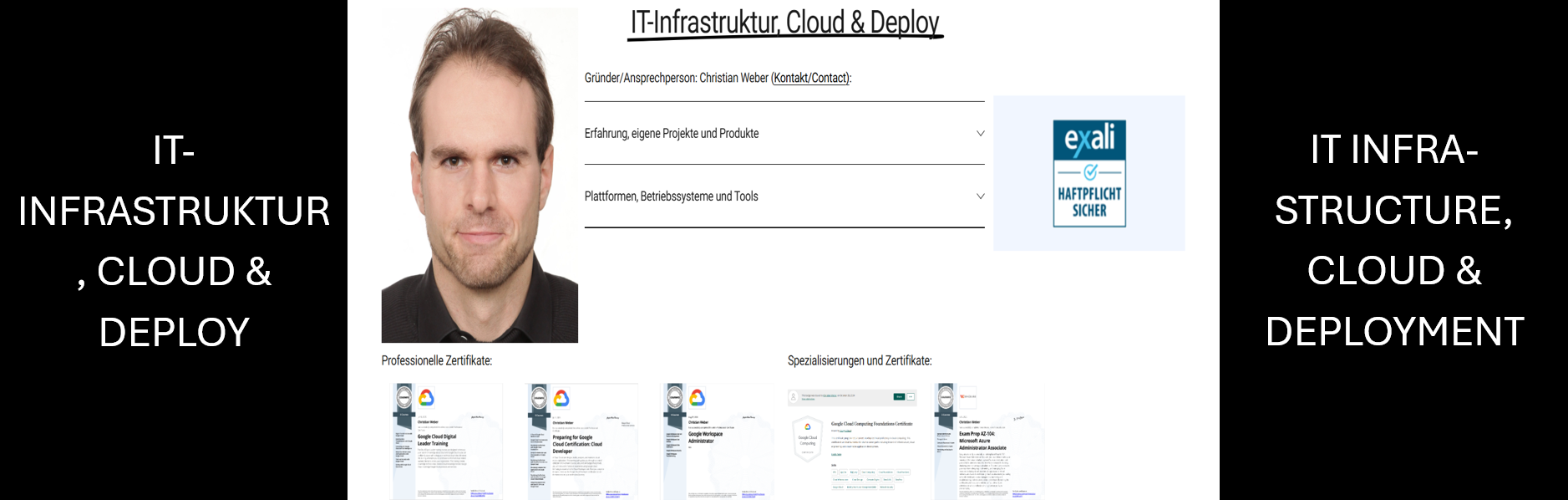This screenshot has height=500, width=1568.
Task: Open the Google Workspace Administrator certificate thumbnail
Action: point(718,441)
